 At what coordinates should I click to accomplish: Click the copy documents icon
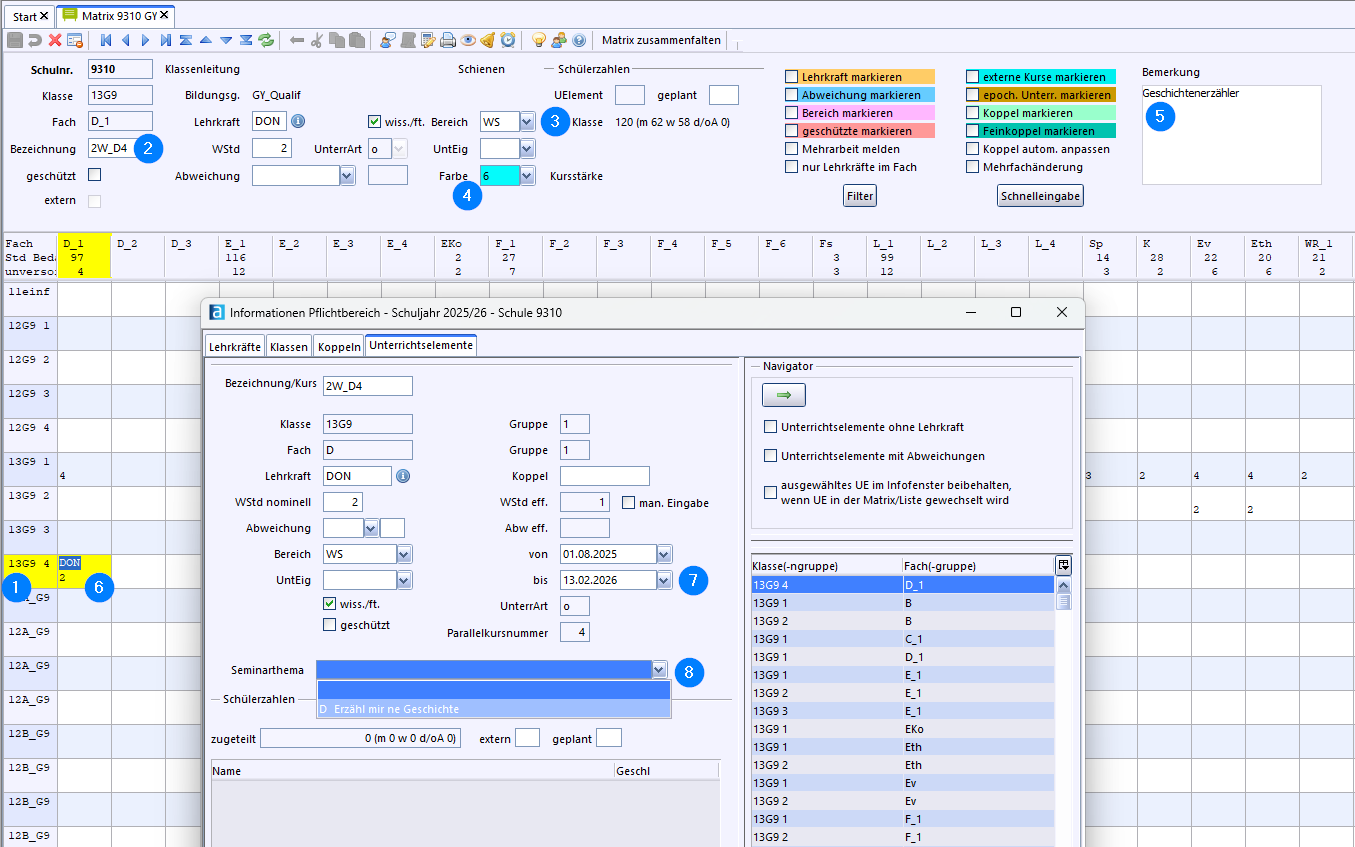tap(336, 40)
